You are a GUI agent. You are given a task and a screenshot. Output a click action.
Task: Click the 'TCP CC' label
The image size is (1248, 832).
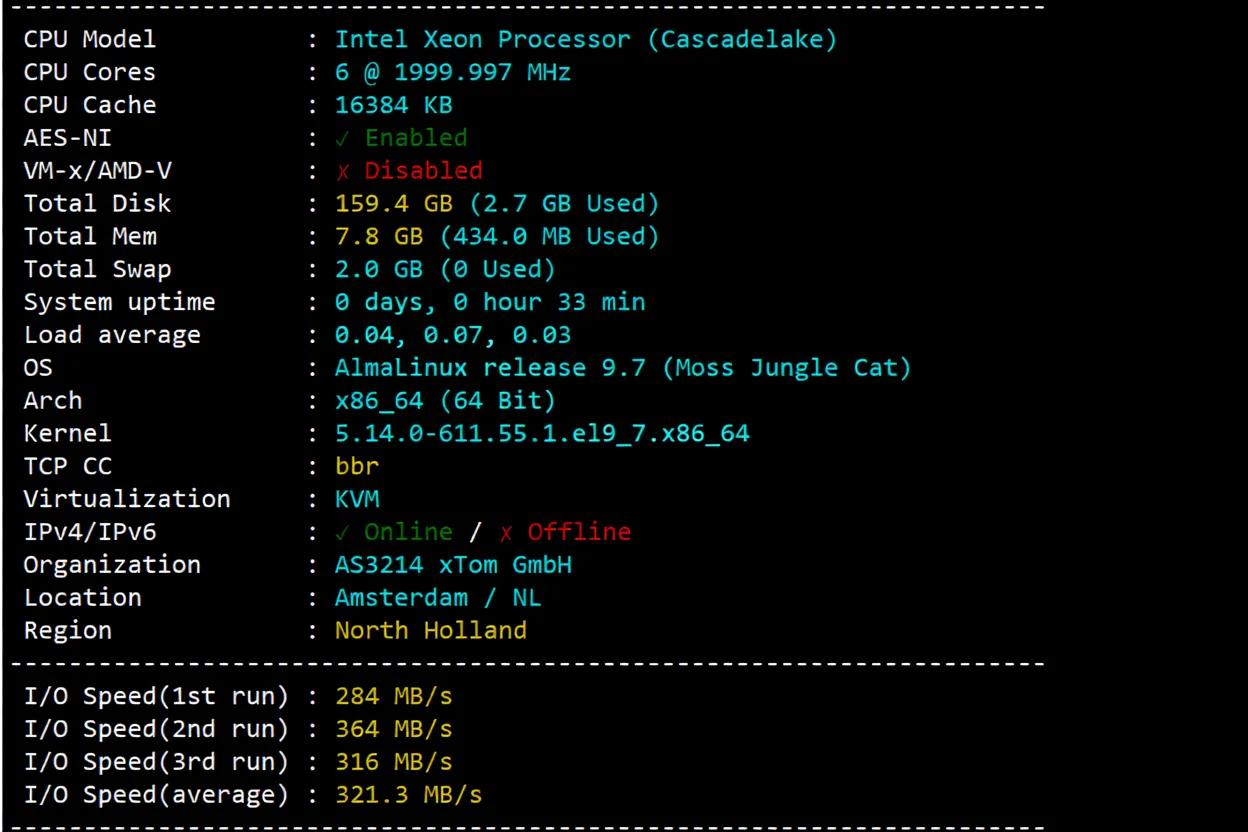68,467
